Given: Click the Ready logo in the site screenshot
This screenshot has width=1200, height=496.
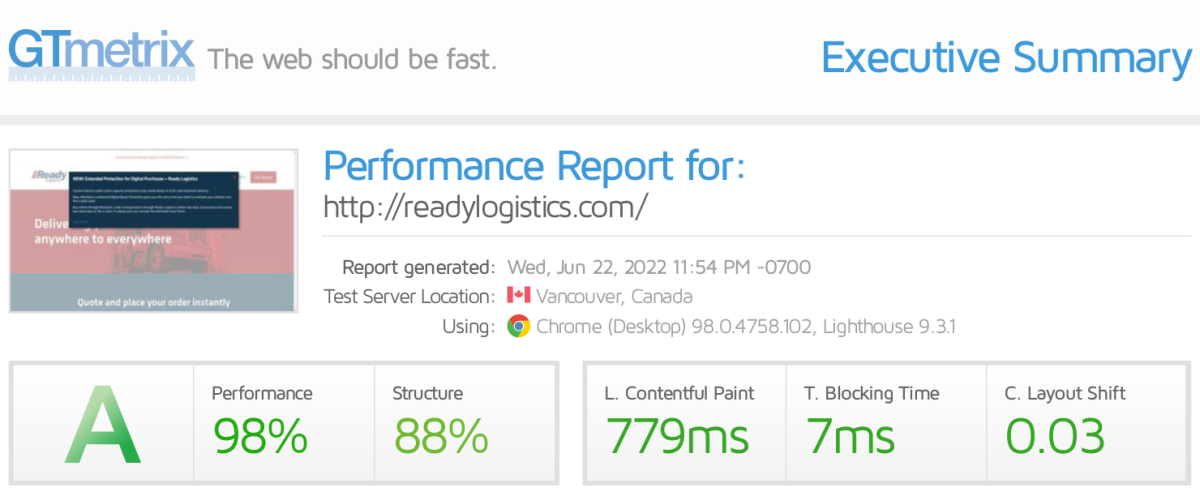Looking at the screenshot, I should tap(48, 176).
